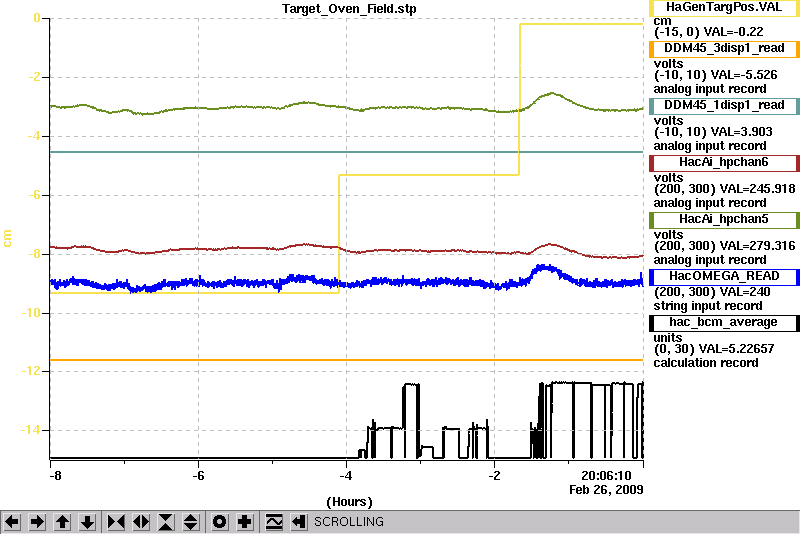Select the HacAi_hpchan6 legend entry
This screenshot has height=534, width=800.
tap(724, 163)
